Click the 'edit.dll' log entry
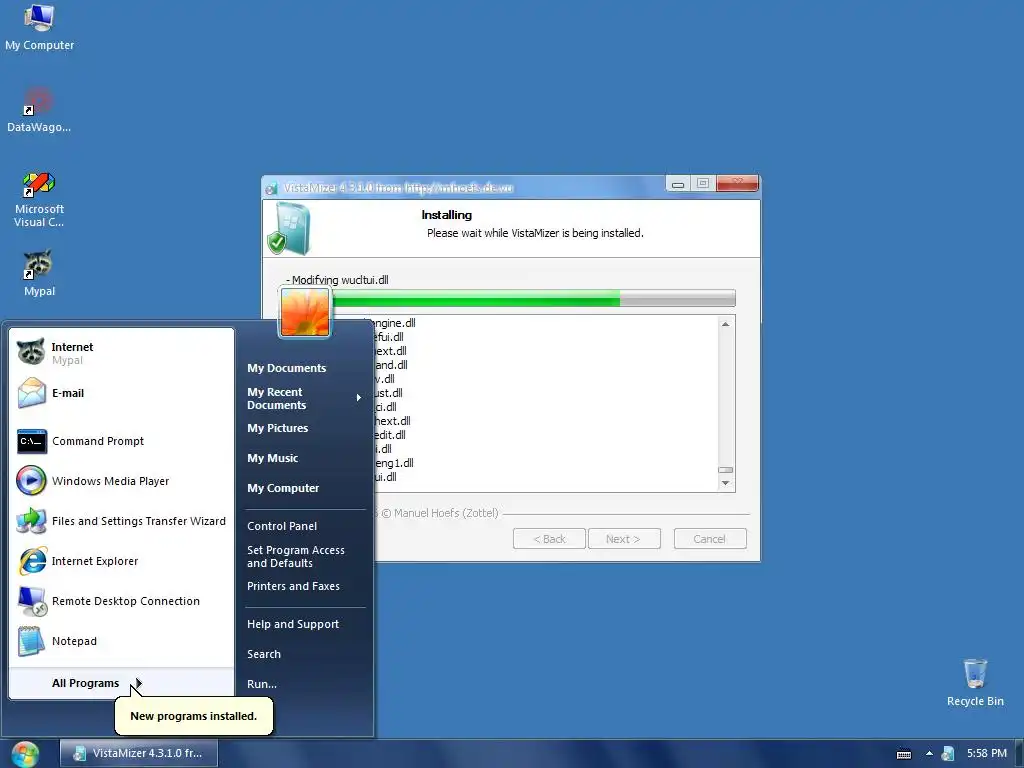Viewport: 1024px width, 768px height. click(x=389, y=435)
